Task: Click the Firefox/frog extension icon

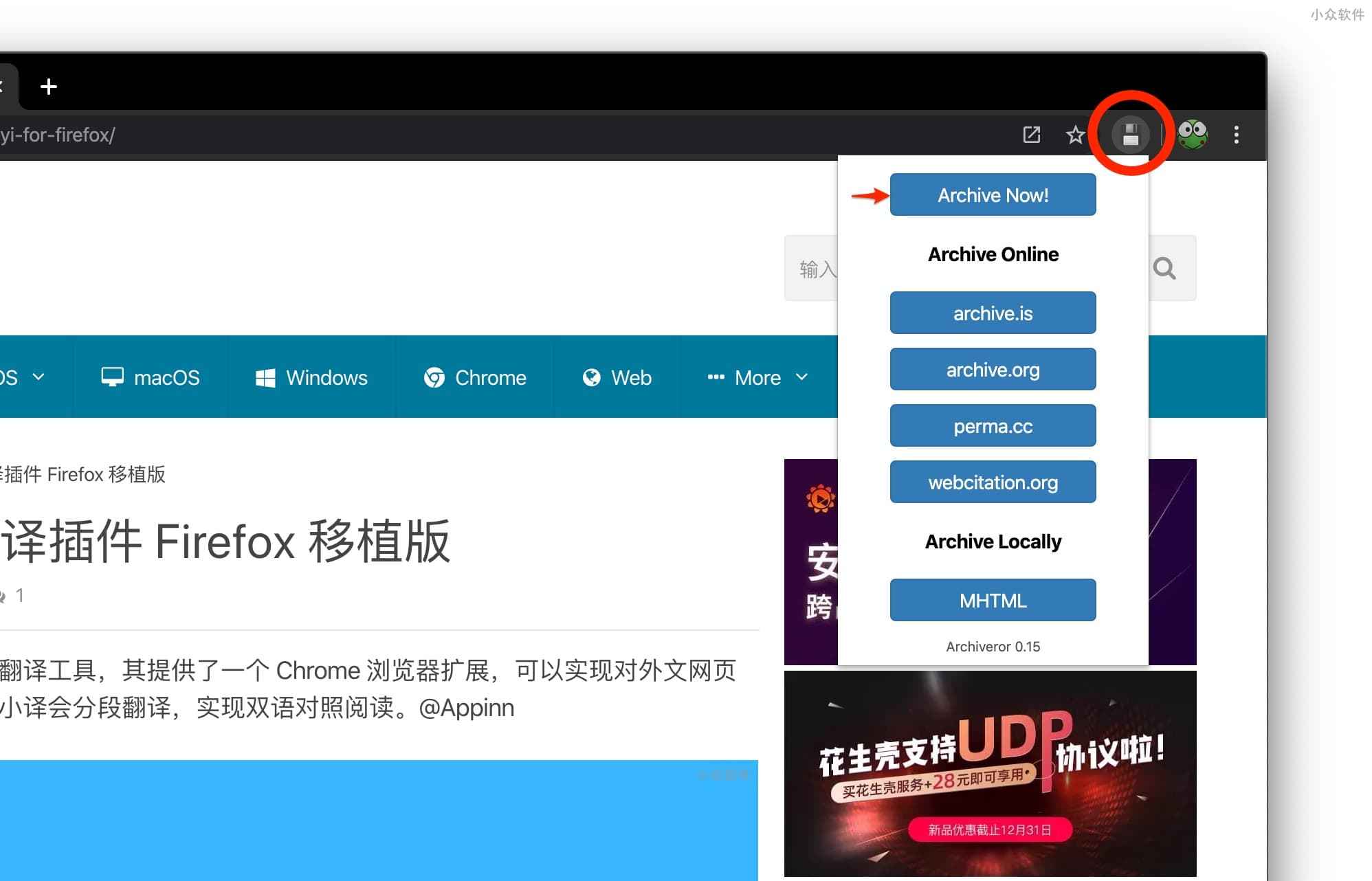Action: point(1192,134)
